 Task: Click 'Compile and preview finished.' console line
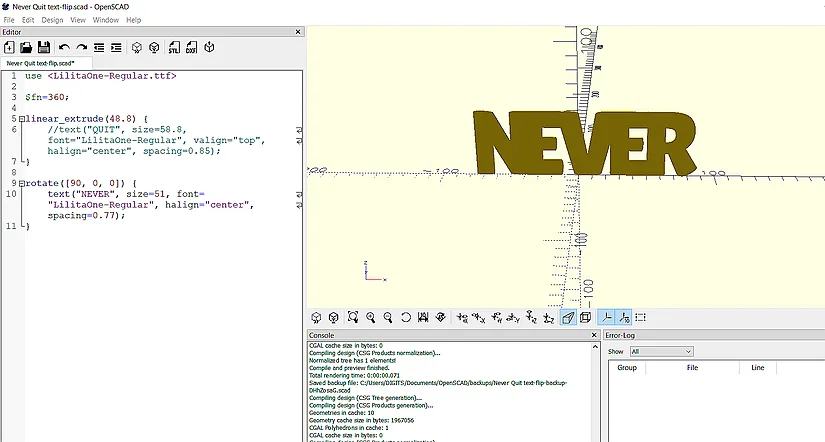349,368
